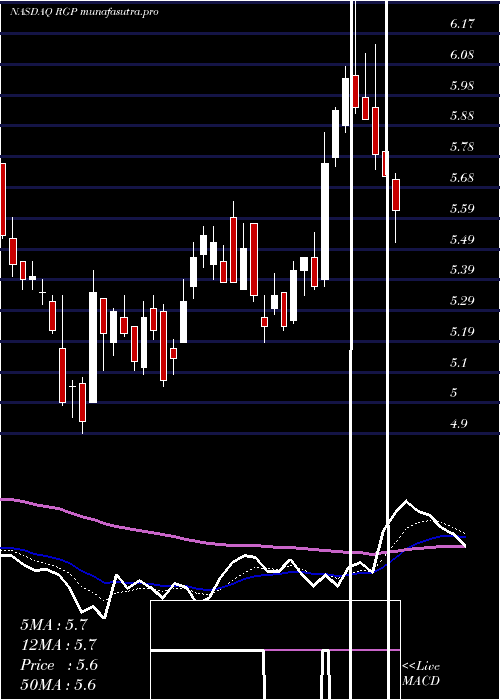The height and width of the screenshot is (700, 500).
Task: Click the 5.88 price level label
Action: pos(461,116)
